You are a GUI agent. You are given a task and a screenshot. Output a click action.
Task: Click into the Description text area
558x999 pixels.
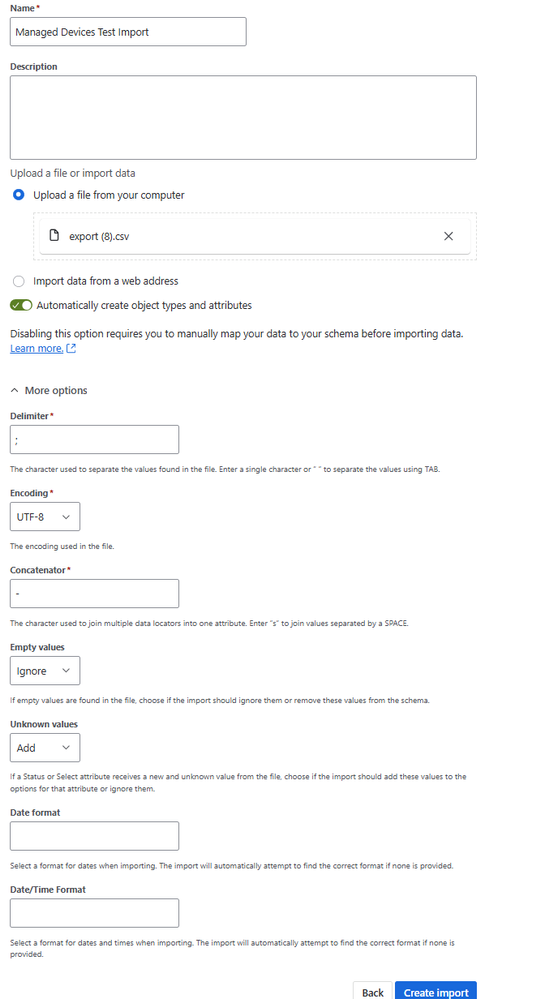pos(243,118)
